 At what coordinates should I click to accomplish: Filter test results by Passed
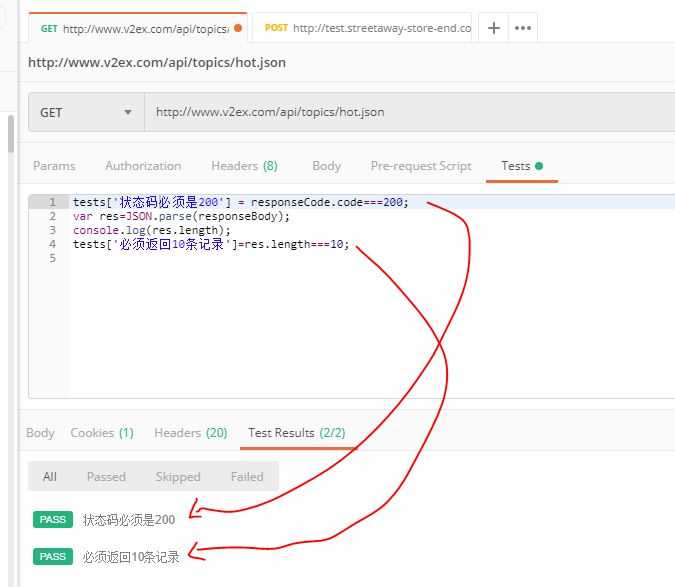tap(106, 477)
